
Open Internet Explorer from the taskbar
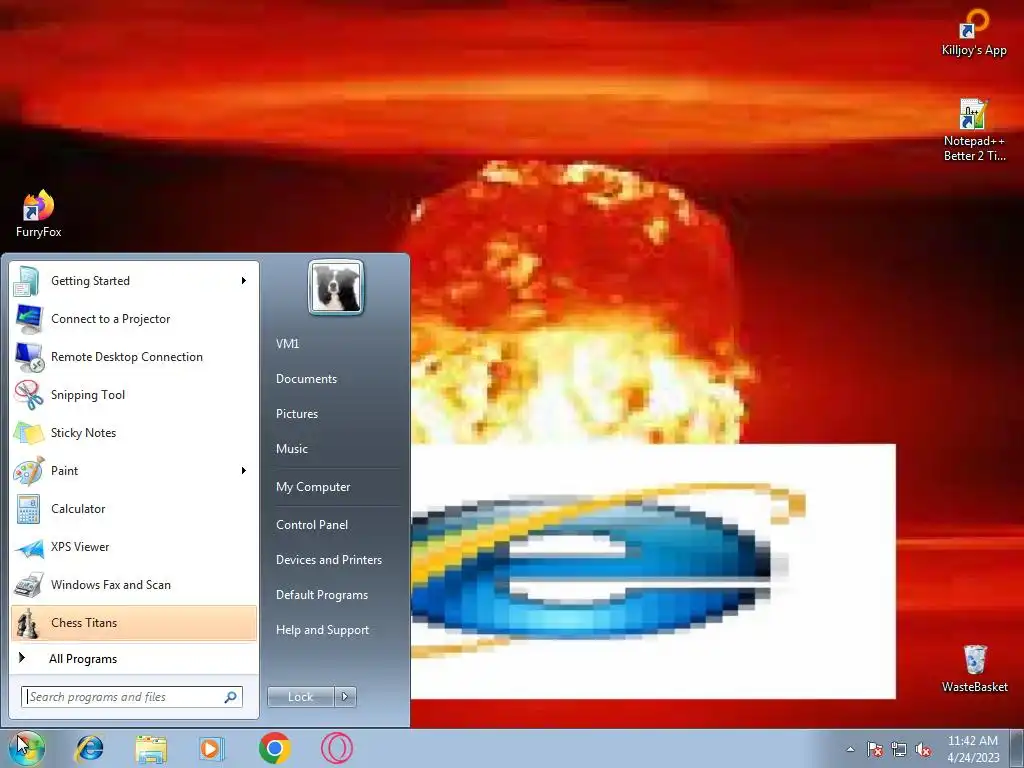(89, 748)
